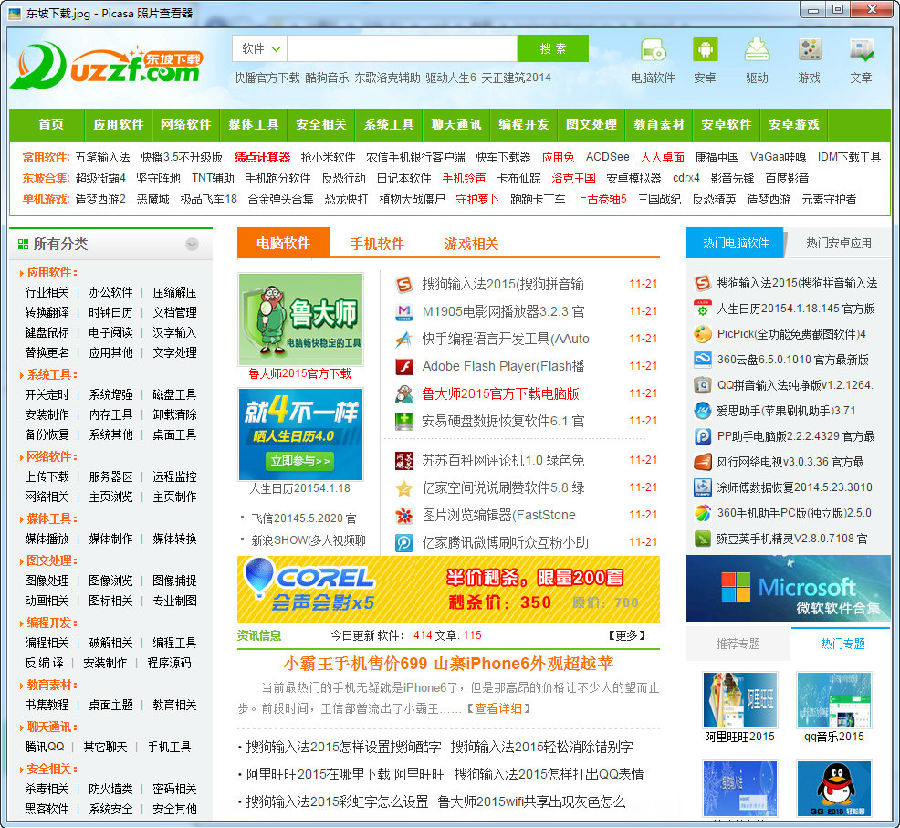Open the 人生日历4.0 promotional thumbnail

pyautogui.click(x=301, y=434)
